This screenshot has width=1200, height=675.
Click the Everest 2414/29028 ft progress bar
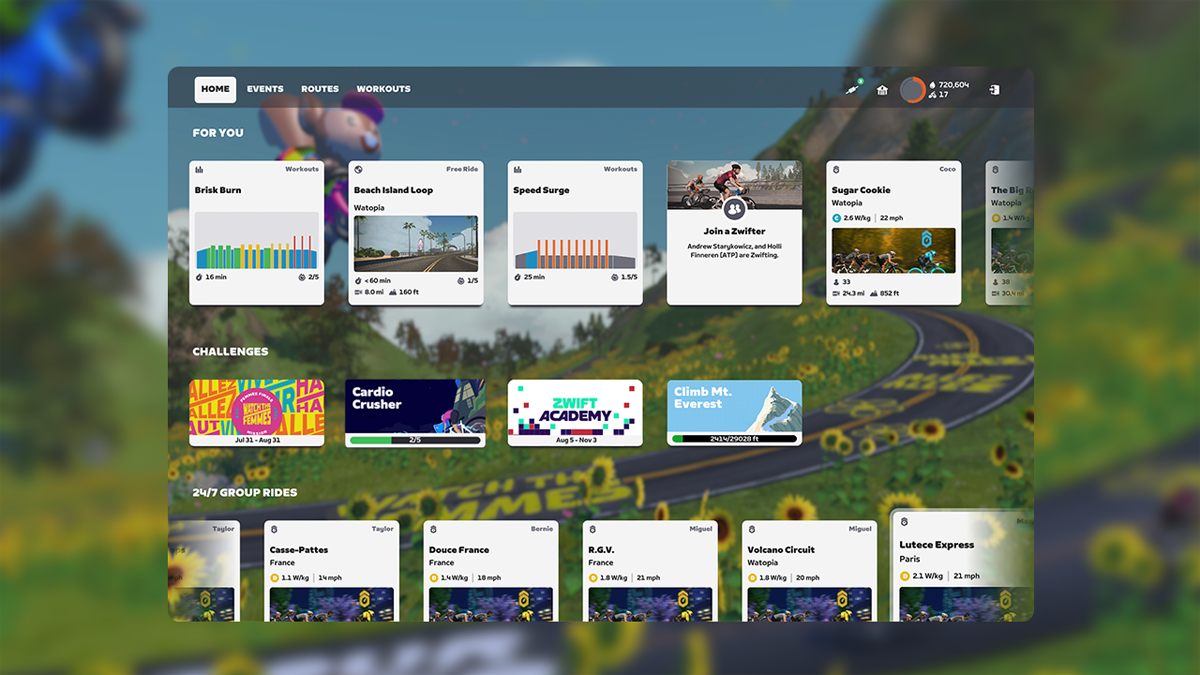tap(734, 439)
